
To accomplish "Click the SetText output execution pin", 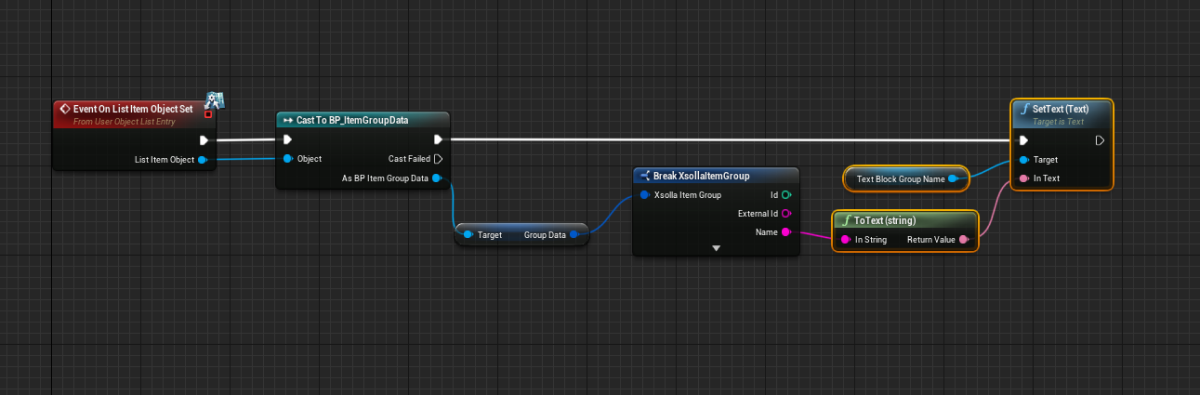I will pyautogui.click(x=1099, y=140).
